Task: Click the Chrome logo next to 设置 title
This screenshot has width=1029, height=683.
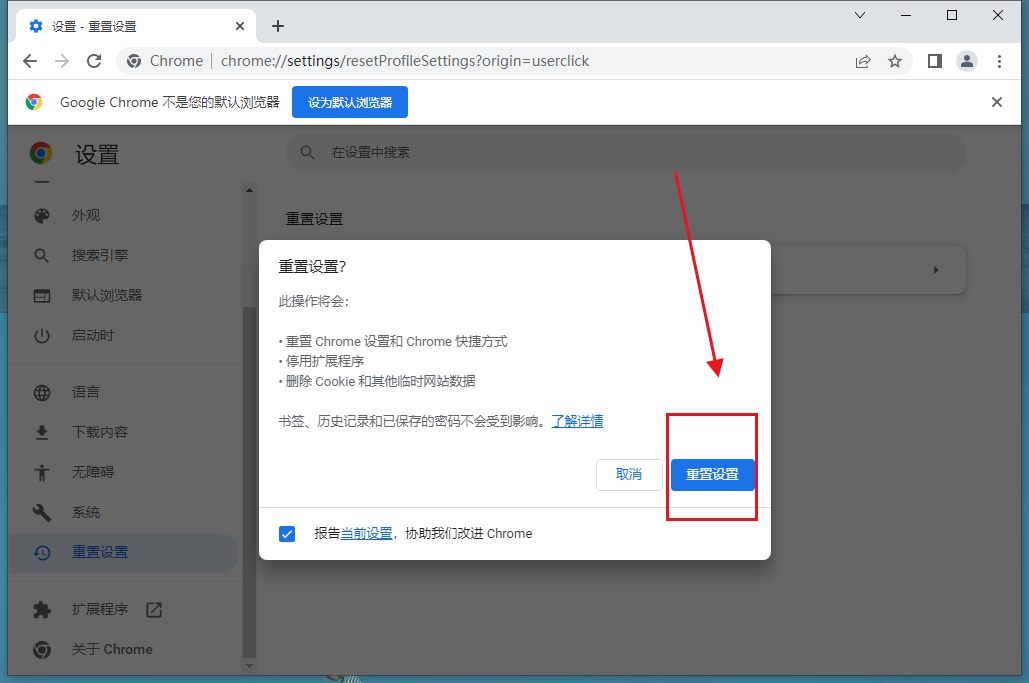Action: [x=41, y=154]
